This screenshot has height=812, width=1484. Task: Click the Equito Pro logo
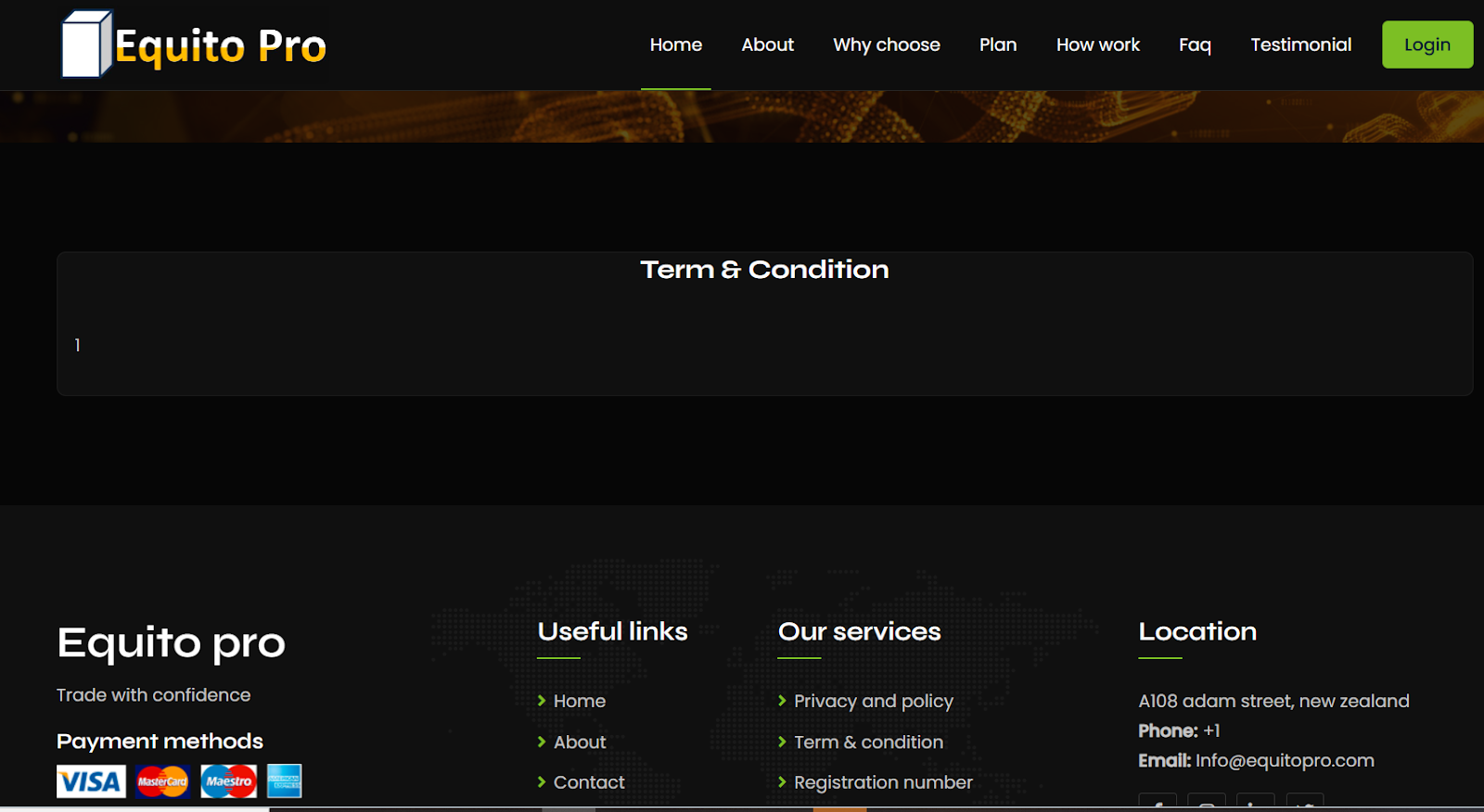pyautogui.click(x=194, y=44)
